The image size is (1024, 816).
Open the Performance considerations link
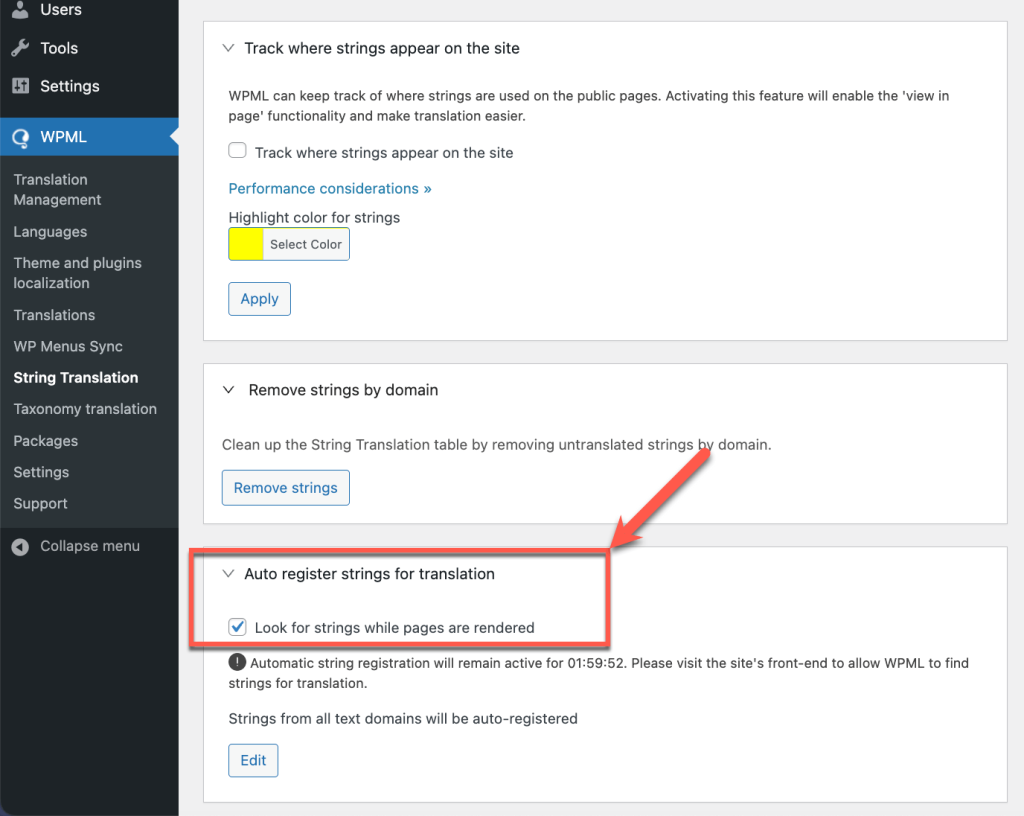pyautogui.click(x=330, y=188)
